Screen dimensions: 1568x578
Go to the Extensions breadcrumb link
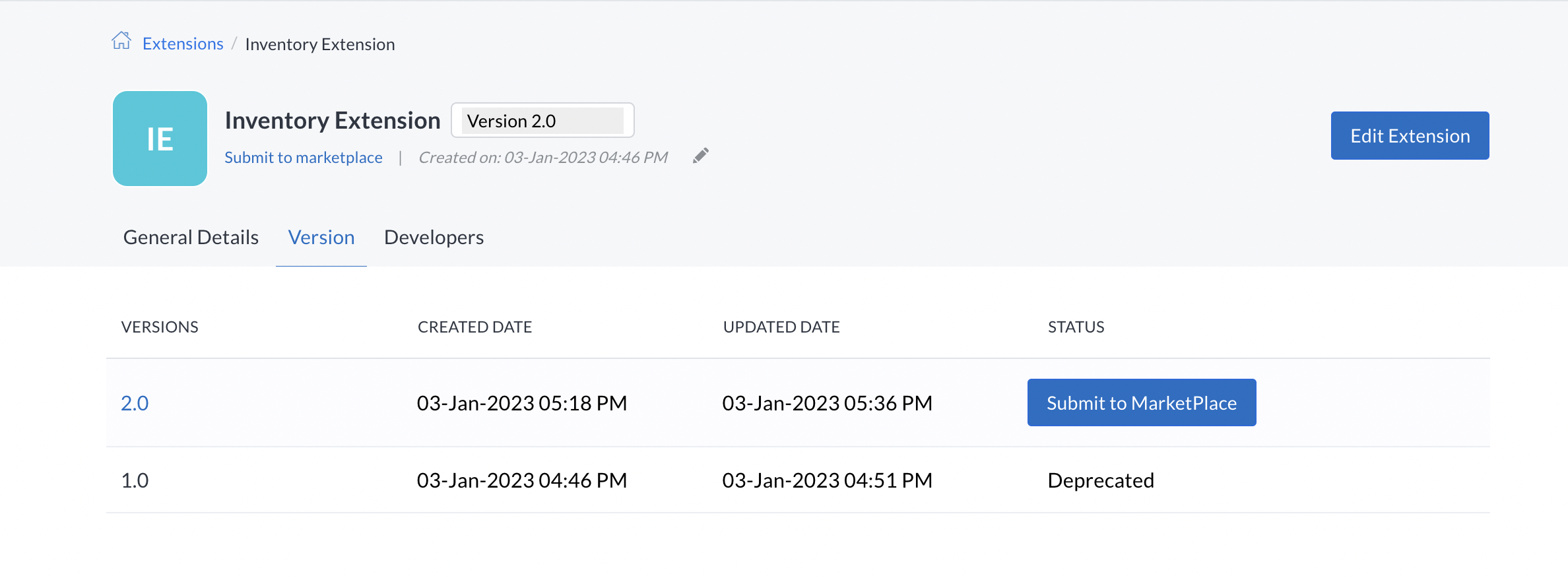(183, 44)
